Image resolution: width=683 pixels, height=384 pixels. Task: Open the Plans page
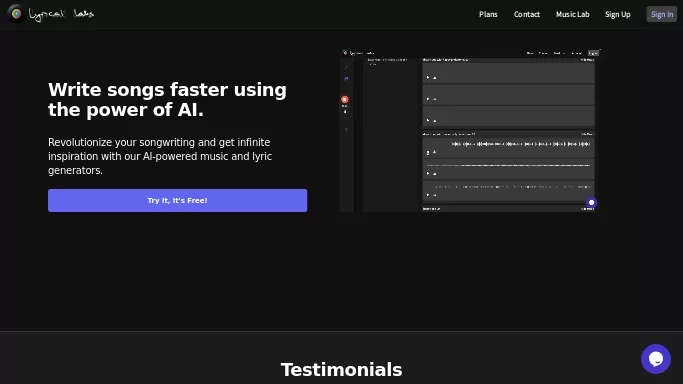click(488, 14)
